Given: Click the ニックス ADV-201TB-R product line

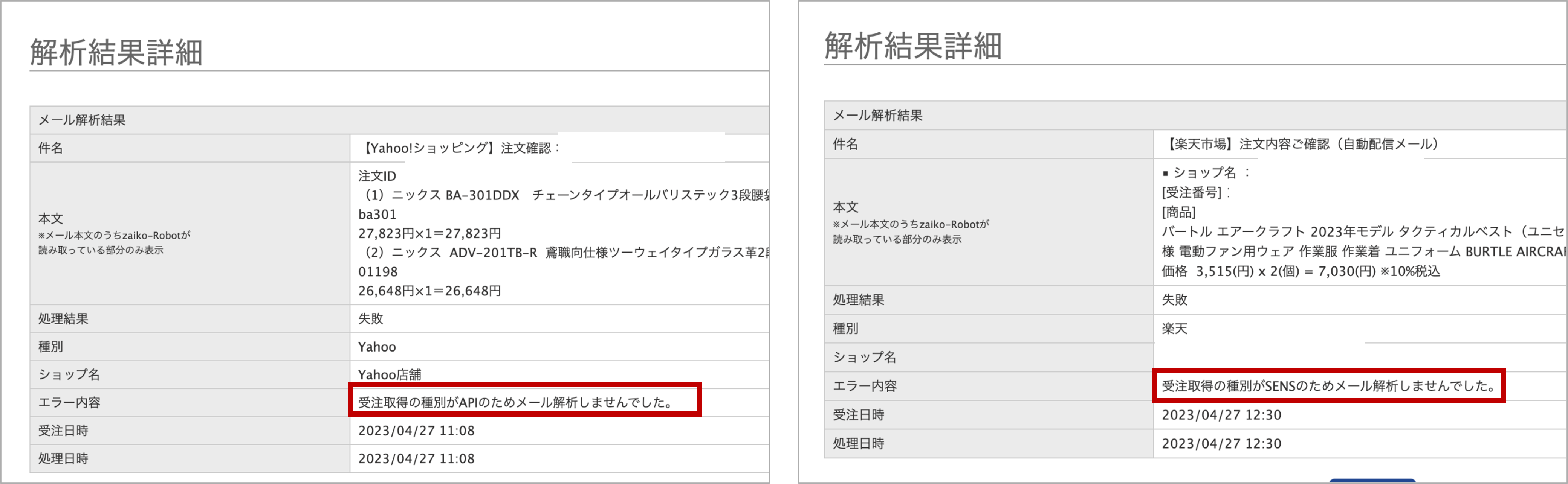Looking at the screenshot, I should pyautogui.click(x=563, y=252).
